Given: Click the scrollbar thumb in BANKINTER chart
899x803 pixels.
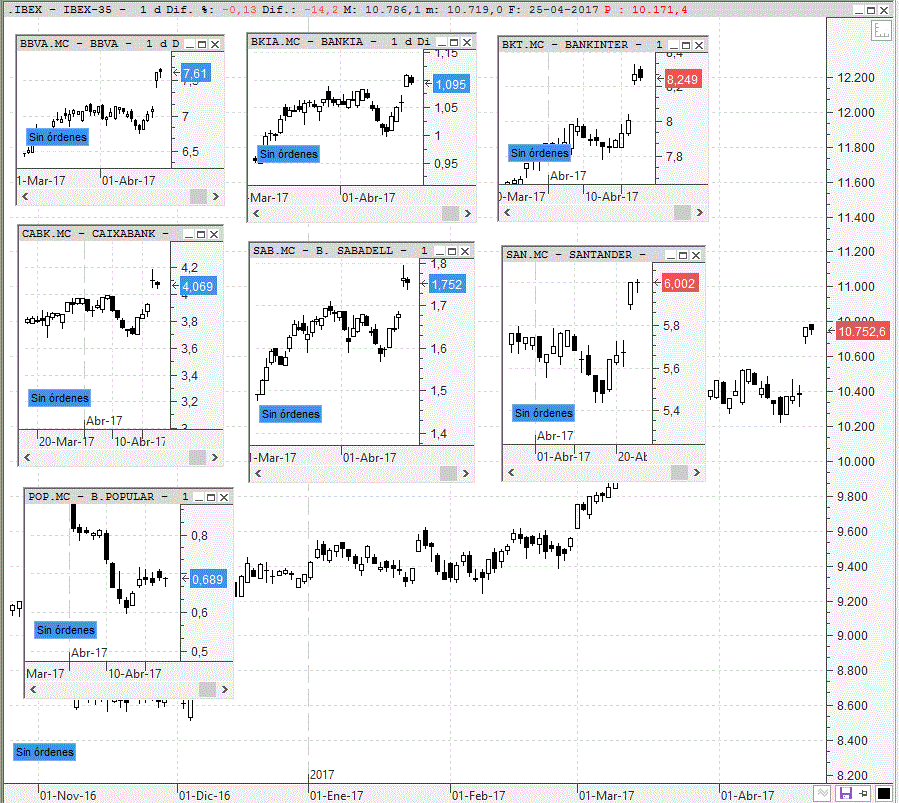Looking at the screenshot, I should click(682, 212).
